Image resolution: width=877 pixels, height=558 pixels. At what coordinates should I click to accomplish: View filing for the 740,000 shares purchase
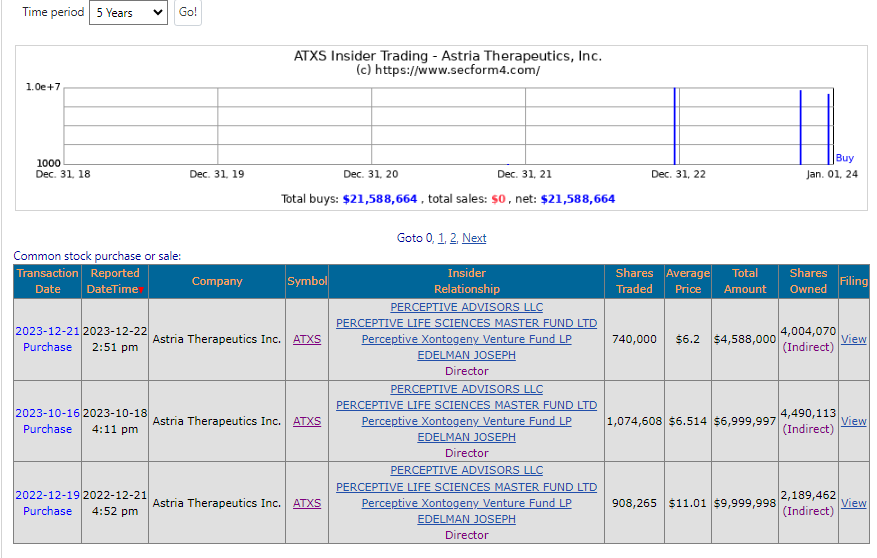point(854,339)
